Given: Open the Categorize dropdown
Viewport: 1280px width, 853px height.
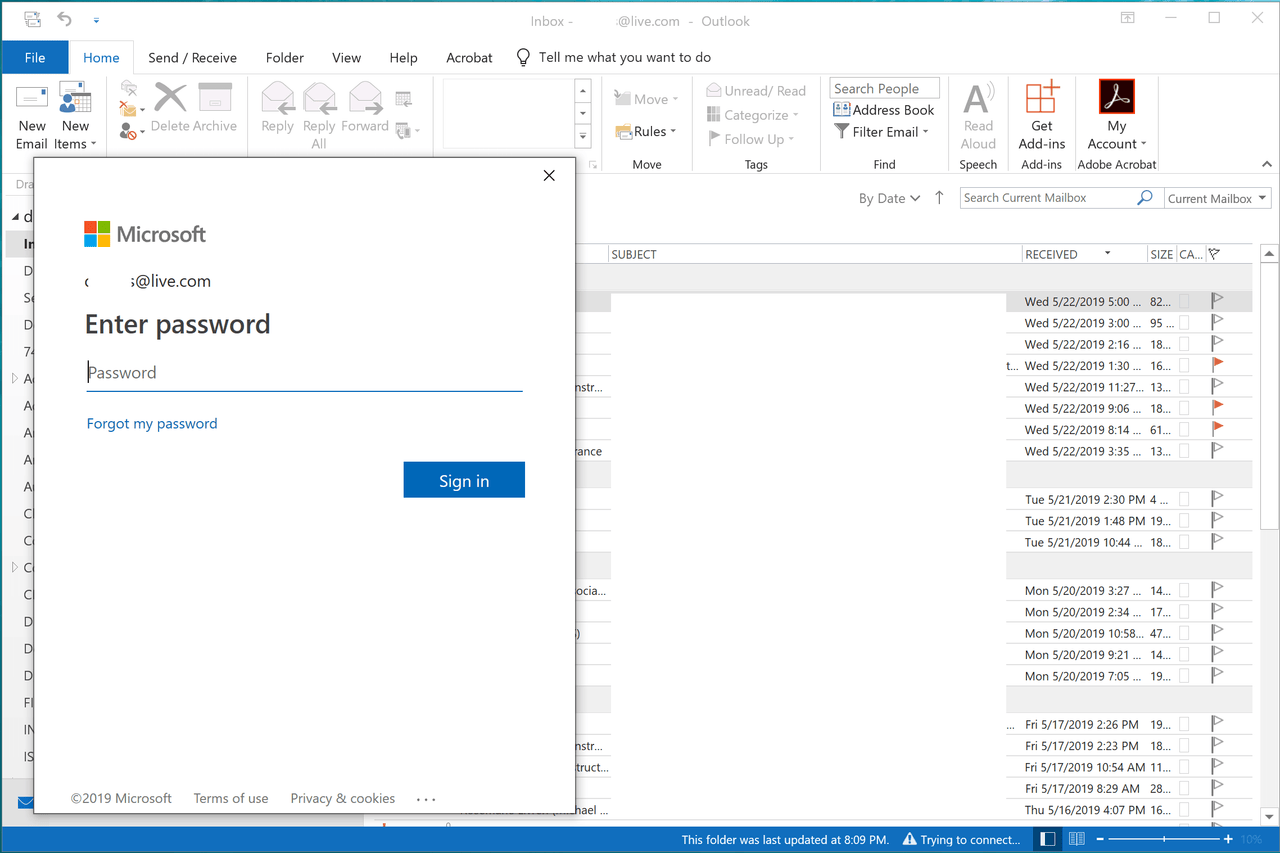Looking at the screenshot, I should point(753,115).
